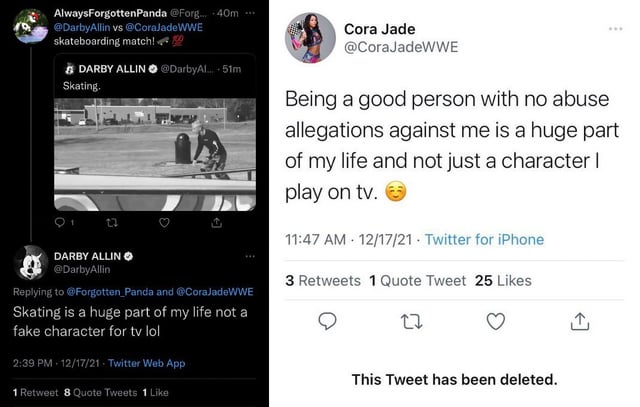Click the Twitter for iPhone link
Viewport: 640px width, 407px height.
484,239
